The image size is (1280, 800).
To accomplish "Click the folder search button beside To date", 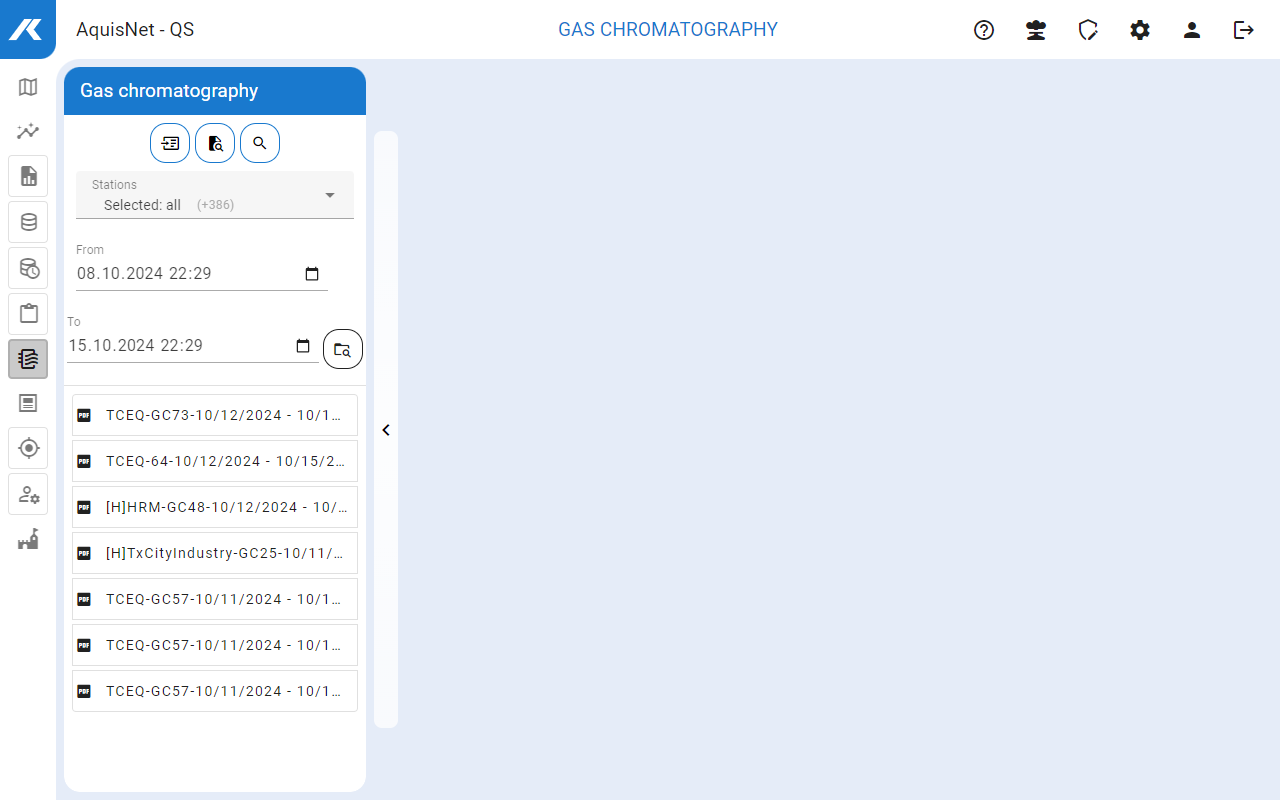I will coord(343,349).
